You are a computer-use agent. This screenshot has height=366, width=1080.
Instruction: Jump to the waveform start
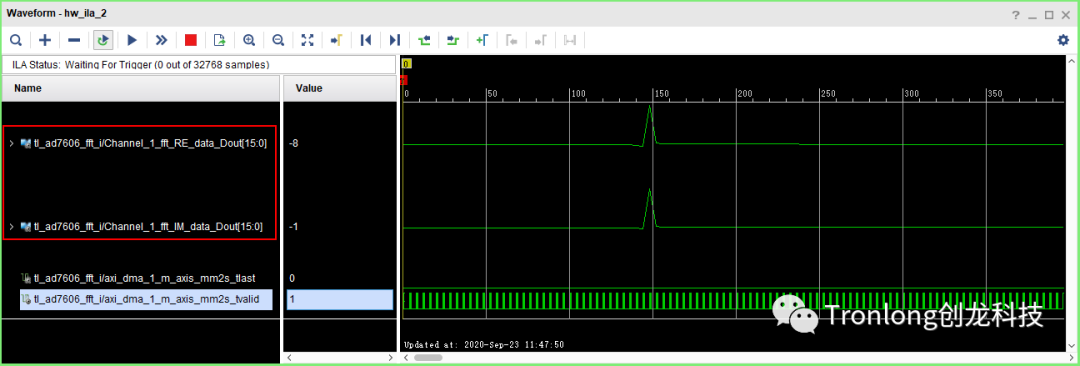tap(366, 40)
